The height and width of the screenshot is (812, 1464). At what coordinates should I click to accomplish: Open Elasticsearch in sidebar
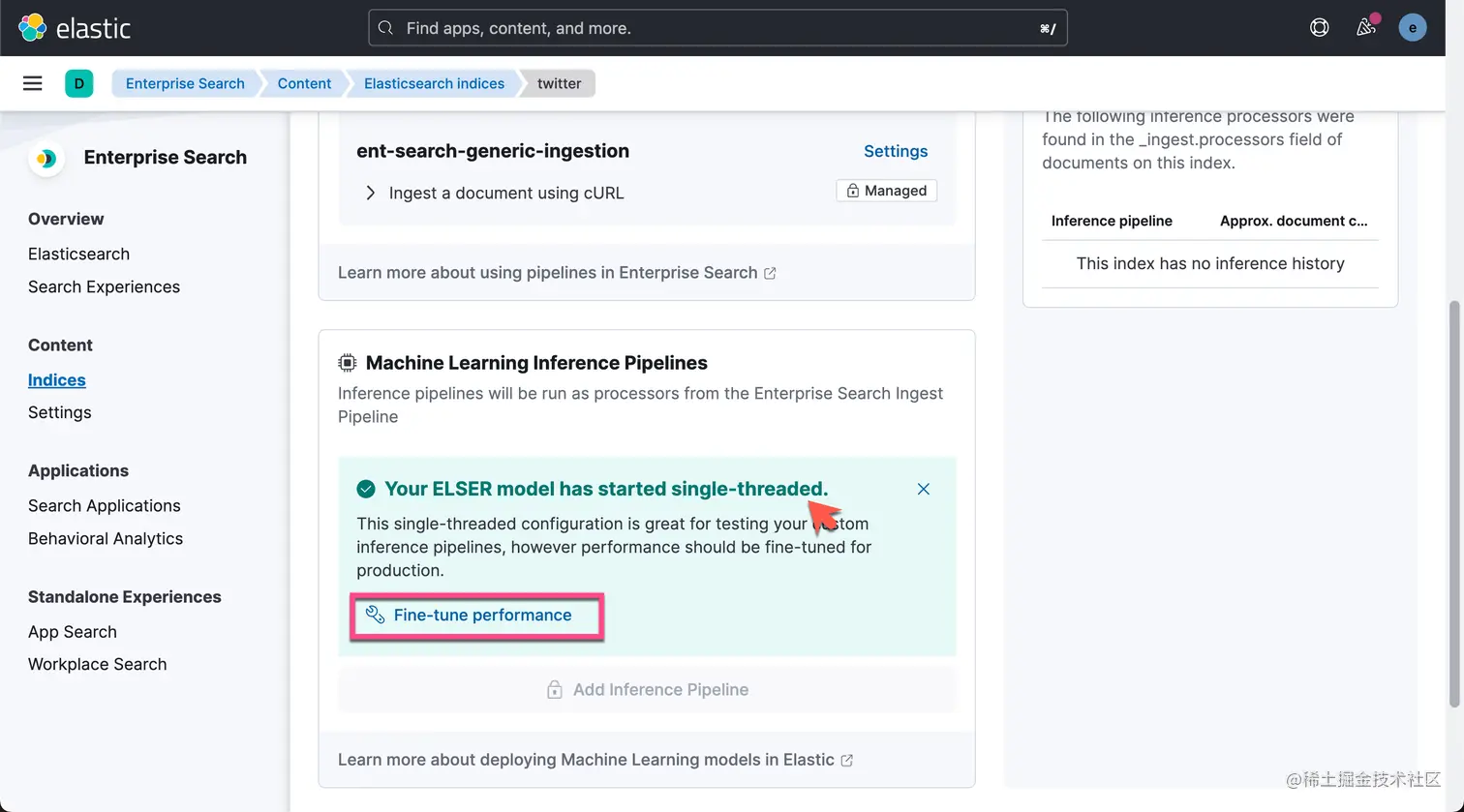point(78,254)
